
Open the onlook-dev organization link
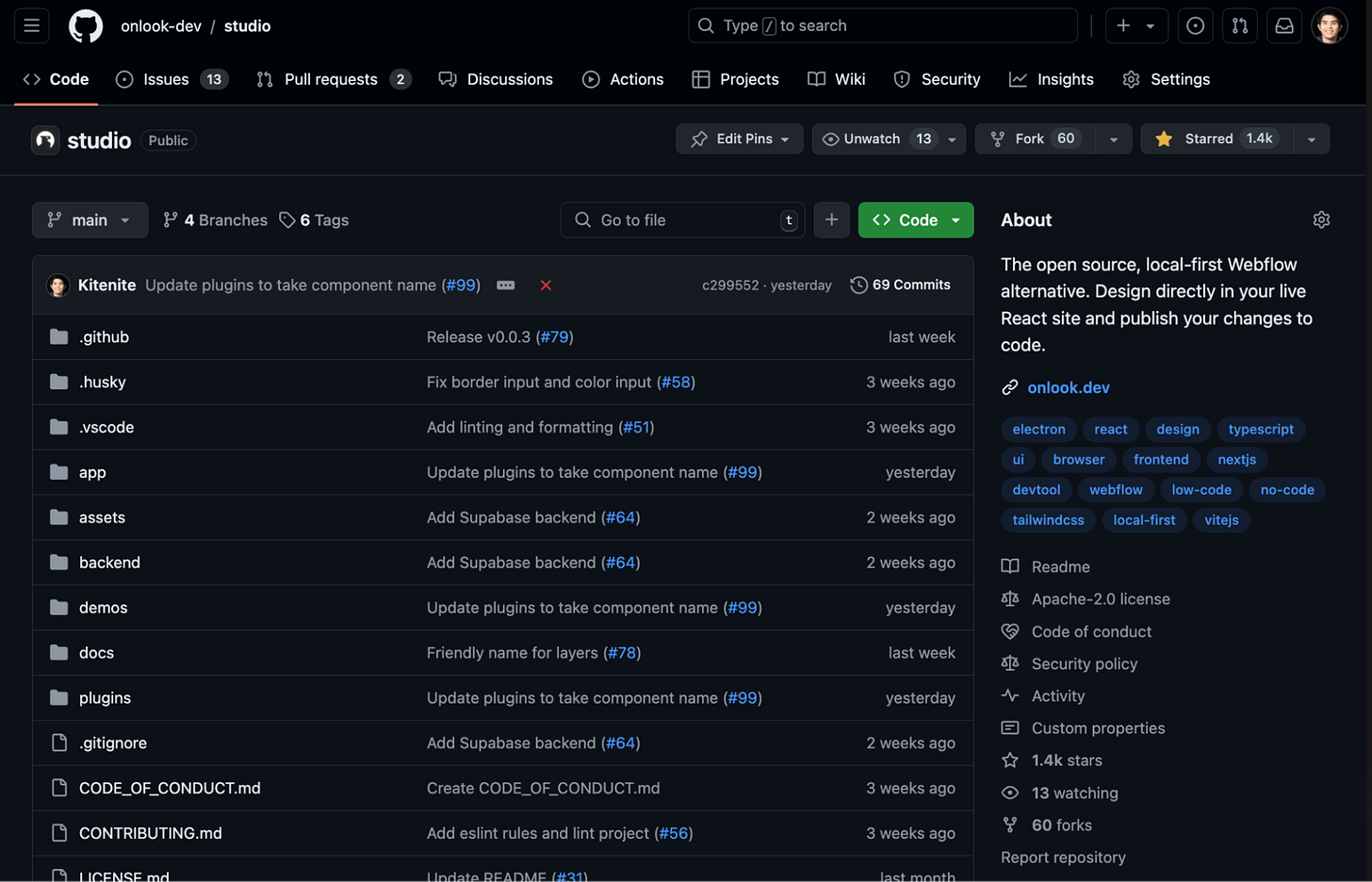pyautogui.click(x=161, y=25)
